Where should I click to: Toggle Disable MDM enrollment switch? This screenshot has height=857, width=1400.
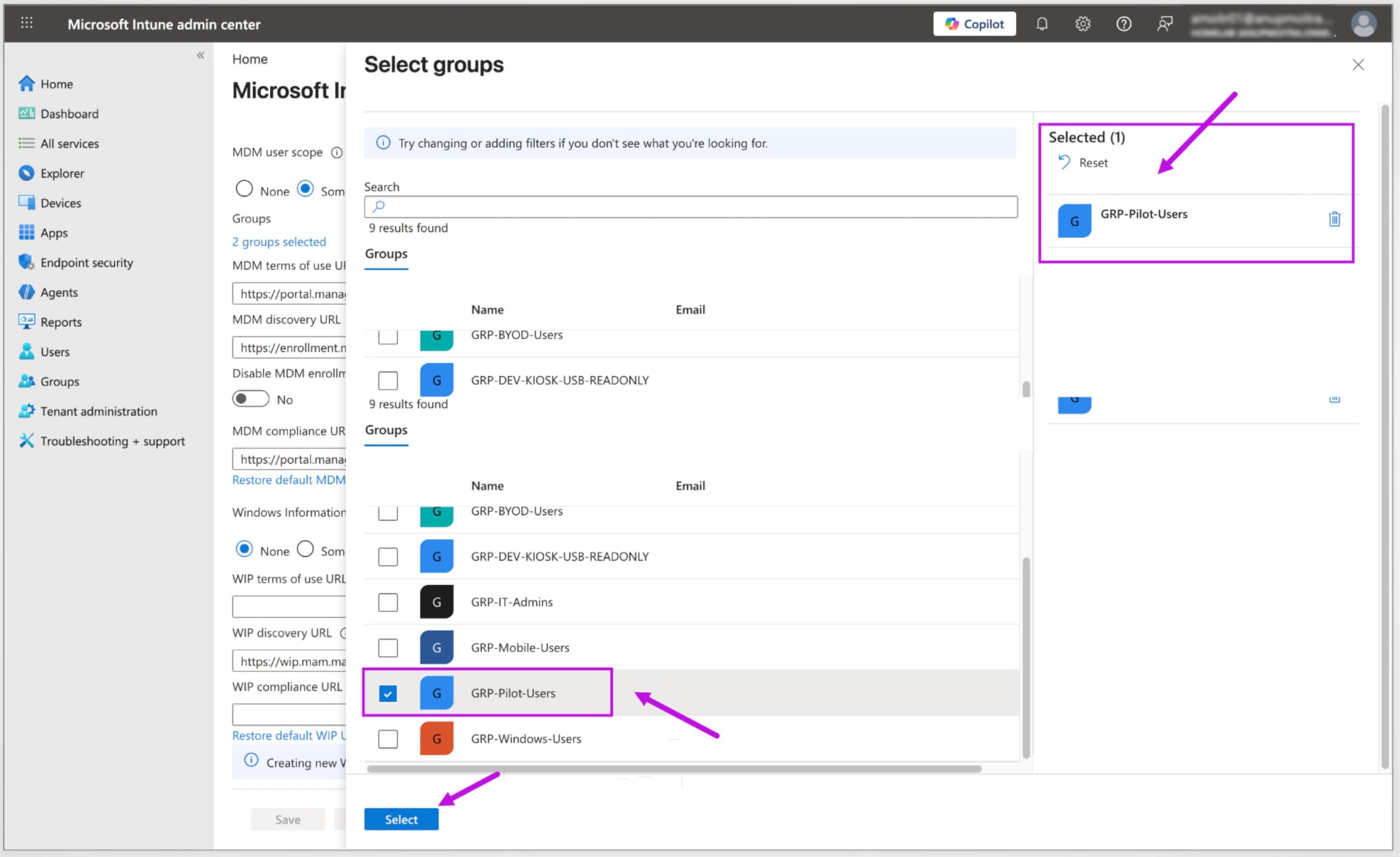(x=250, y=400)
